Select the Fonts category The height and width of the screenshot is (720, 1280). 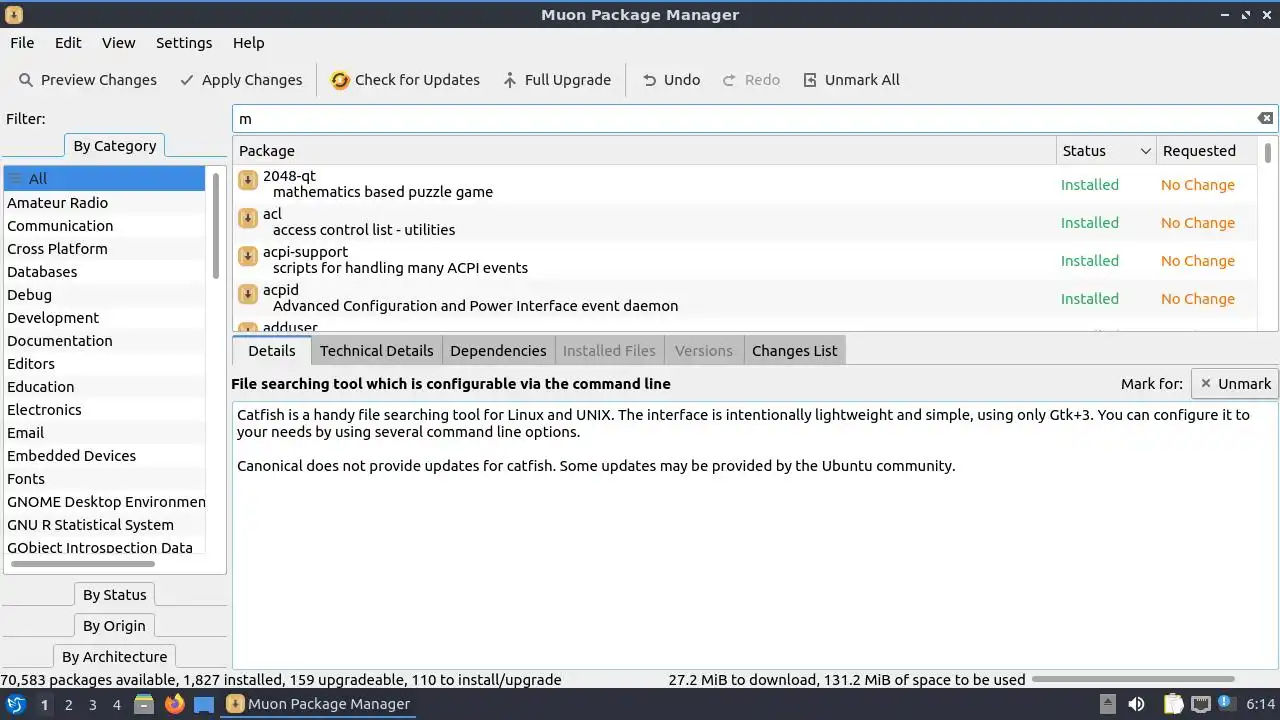tap(104, 479)
